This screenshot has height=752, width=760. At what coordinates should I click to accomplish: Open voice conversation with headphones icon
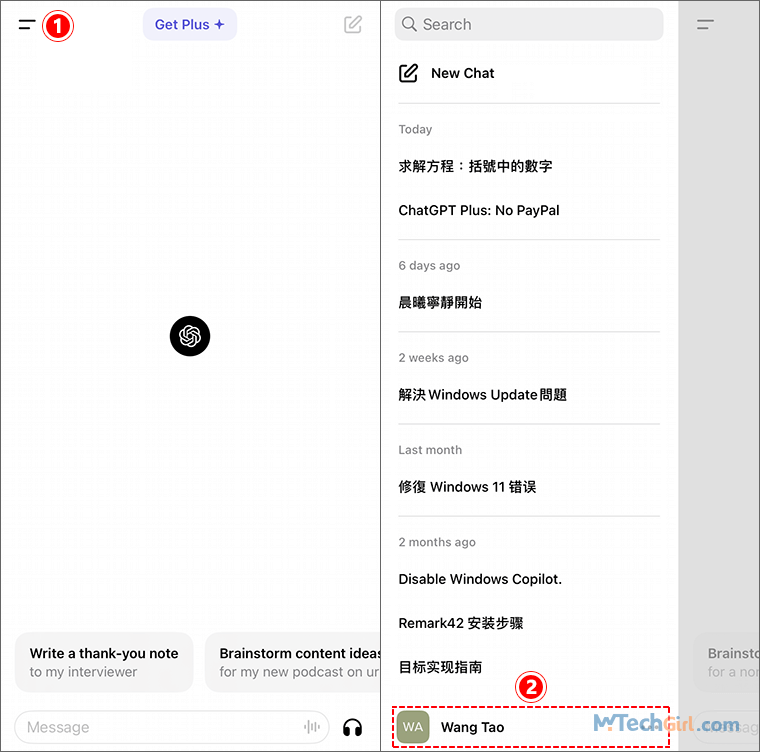click(x=352, y=727)
